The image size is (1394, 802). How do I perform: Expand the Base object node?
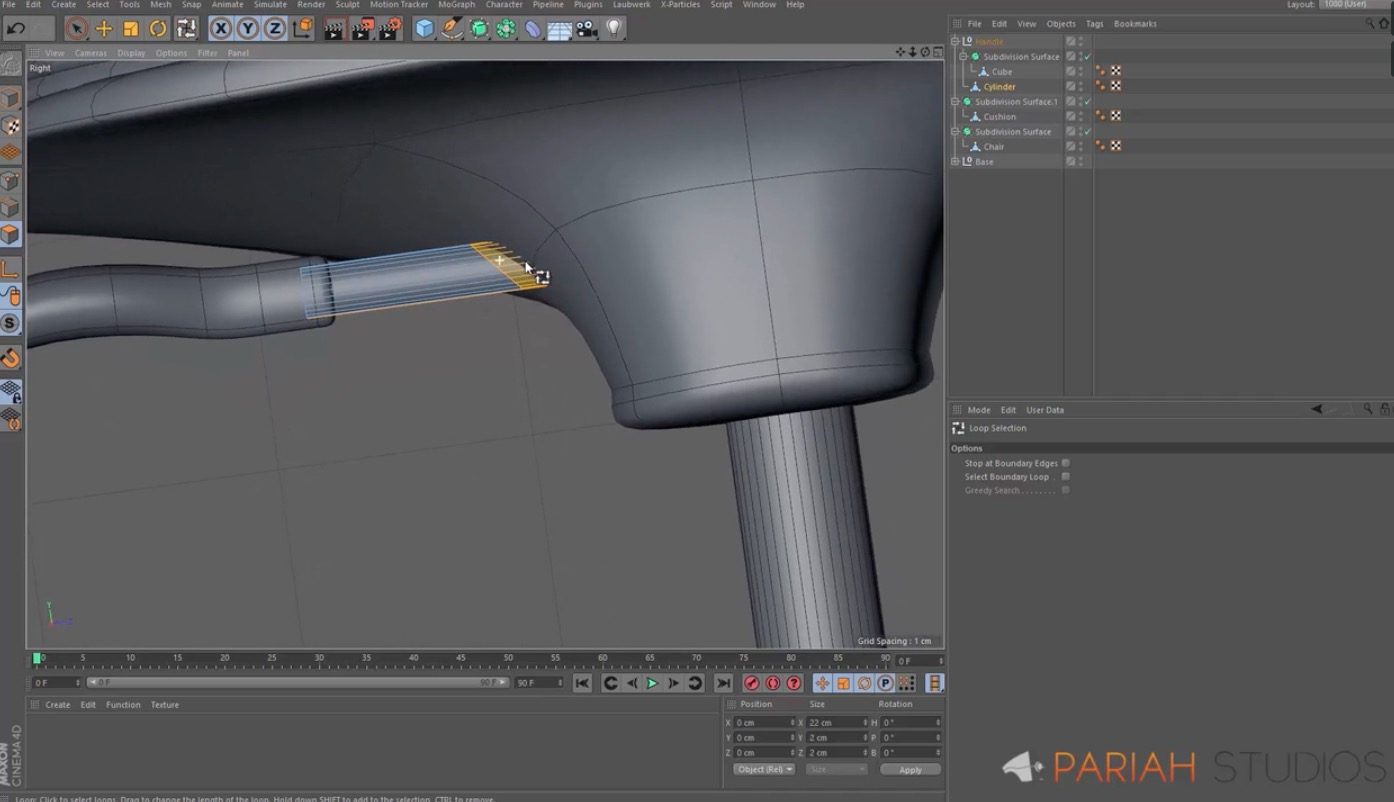click(955, 162)
